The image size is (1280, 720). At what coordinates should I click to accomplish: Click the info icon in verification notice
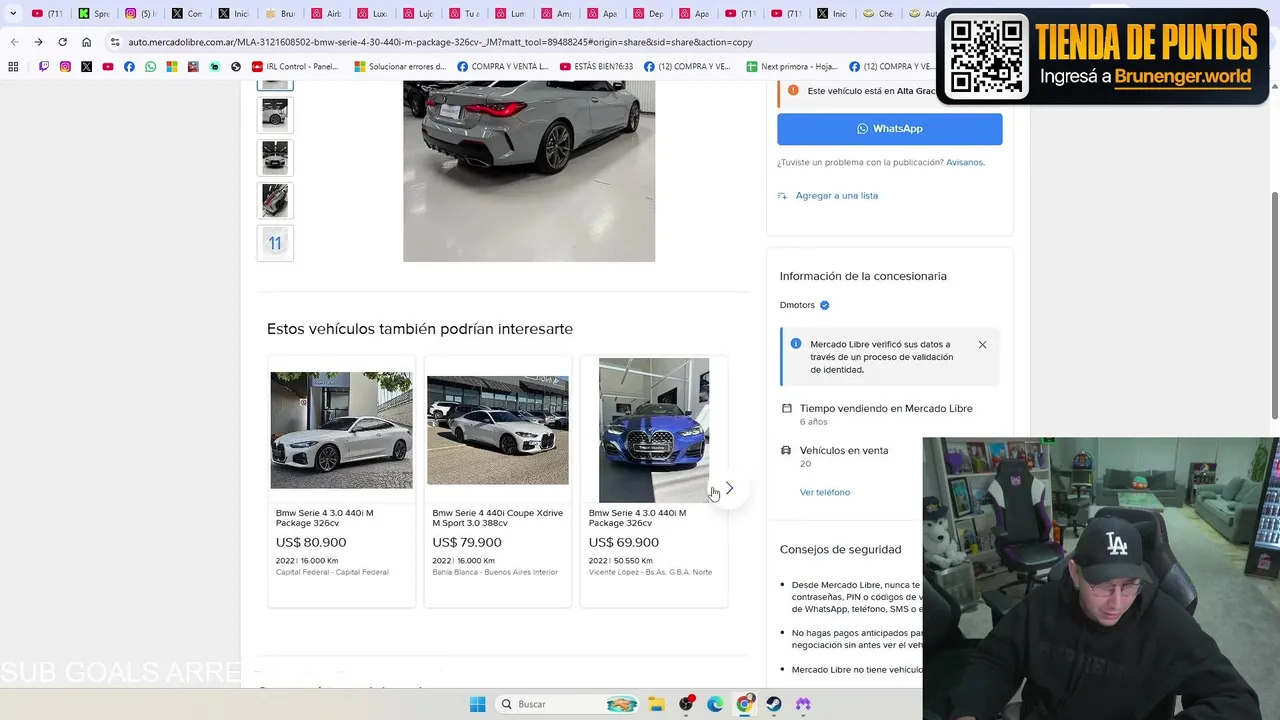click(796, 344)
